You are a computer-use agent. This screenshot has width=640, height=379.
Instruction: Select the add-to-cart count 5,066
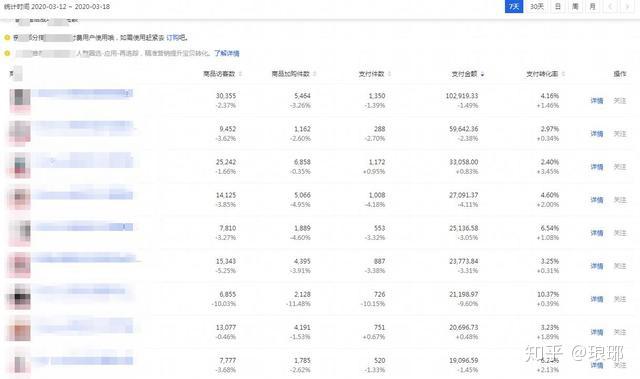[302, 195]
